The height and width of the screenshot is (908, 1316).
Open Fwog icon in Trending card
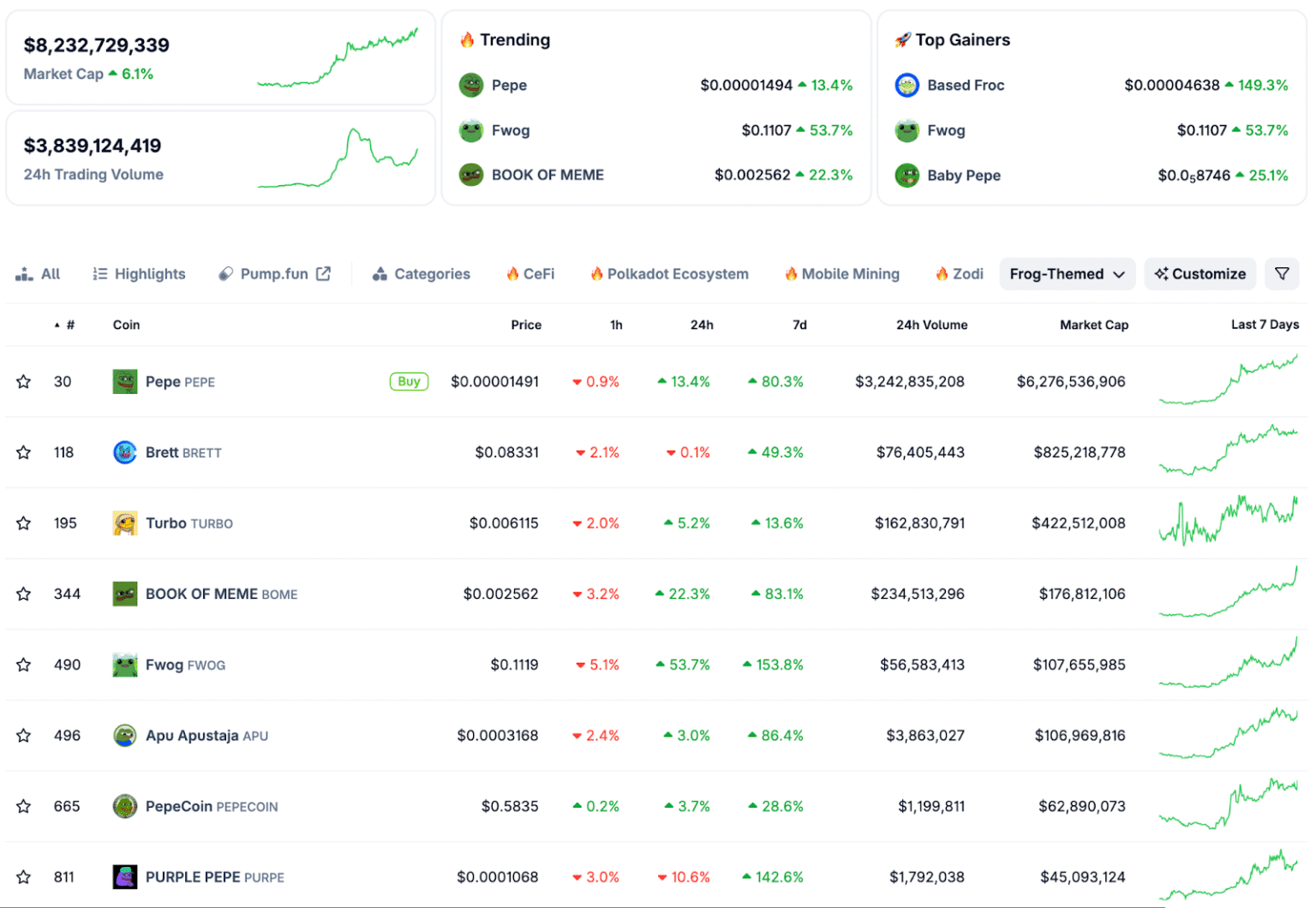click(471, 130)
